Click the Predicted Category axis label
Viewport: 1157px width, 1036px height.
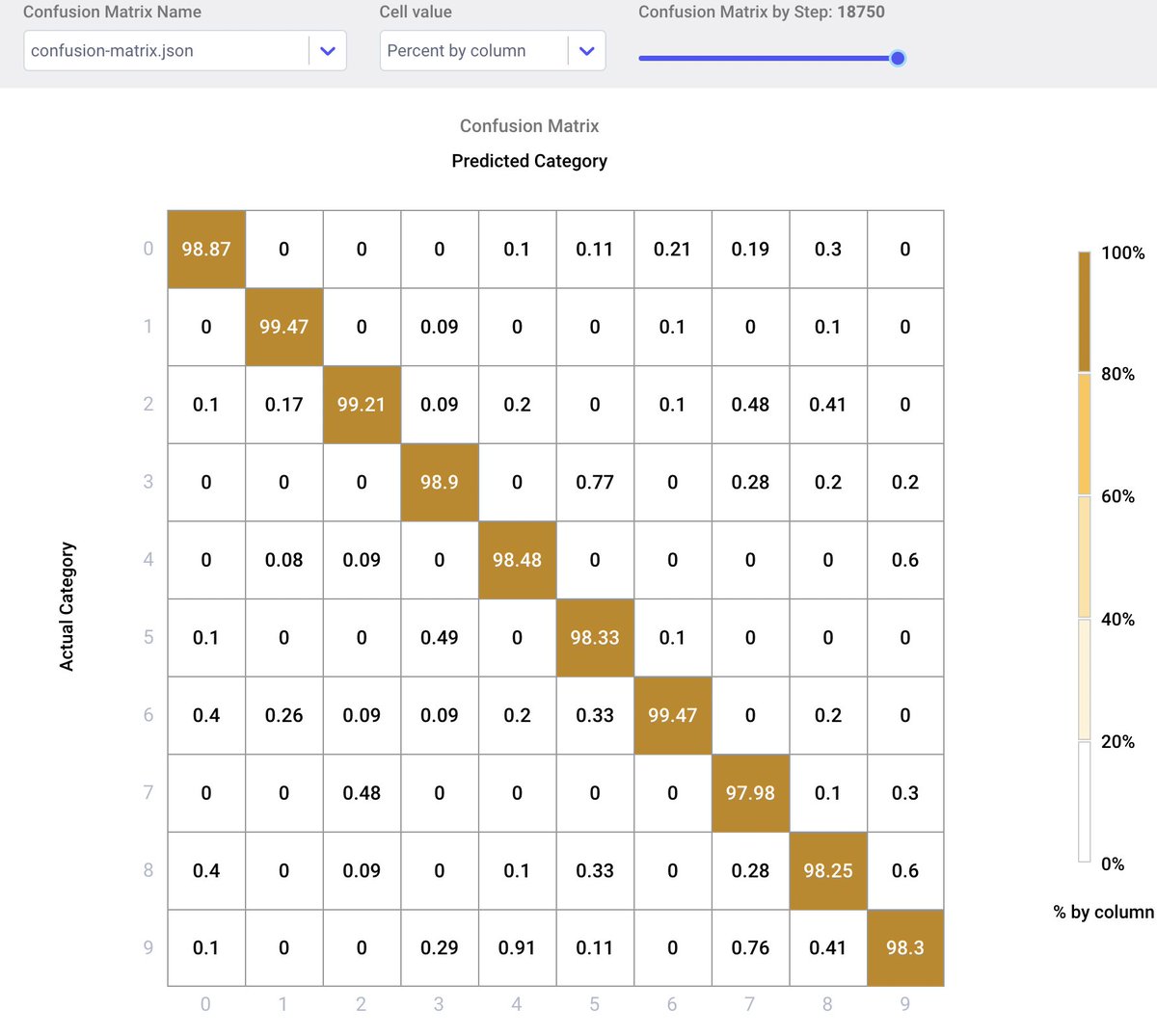(x=528, y=161)
